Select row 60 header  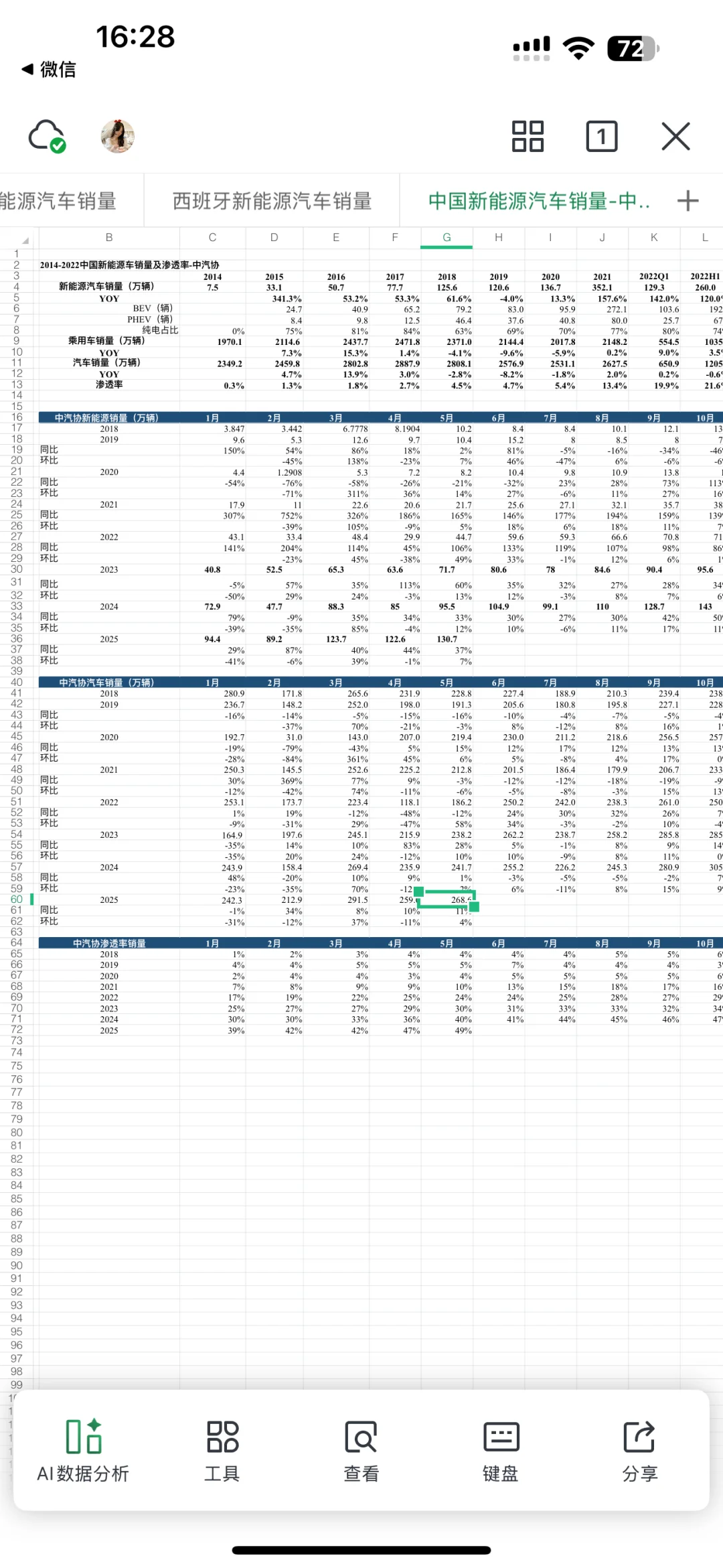17,900
